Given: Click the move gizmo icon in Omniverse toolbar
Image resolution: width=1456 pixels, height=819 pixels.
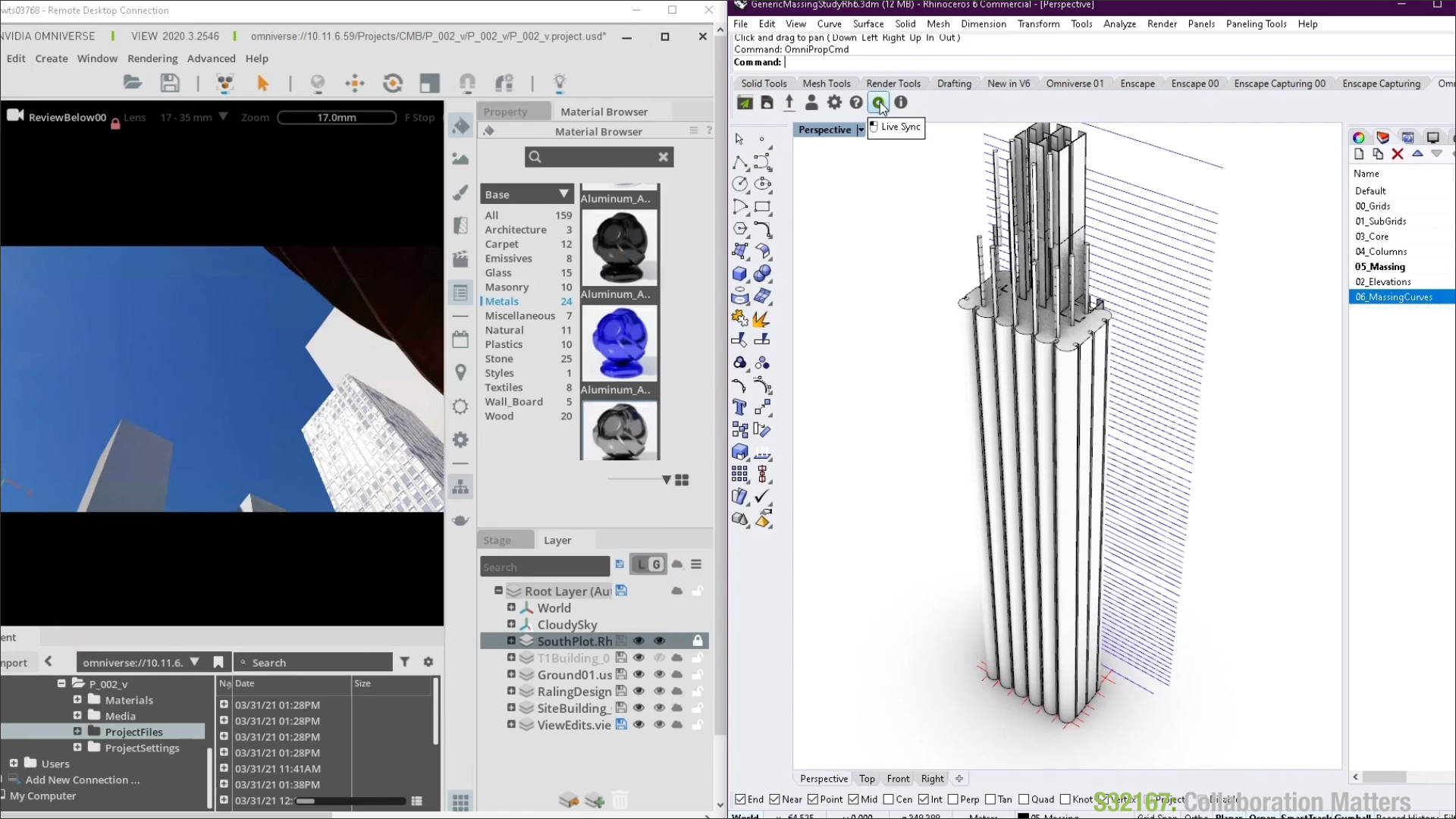Looking at the screenshot, I should [x=355, y=83].
